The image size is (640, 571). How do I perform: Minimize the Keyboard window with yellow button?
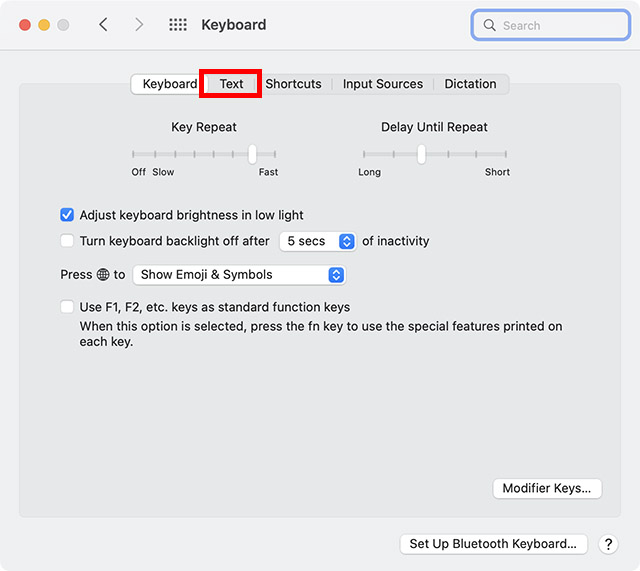coord(44,25)
